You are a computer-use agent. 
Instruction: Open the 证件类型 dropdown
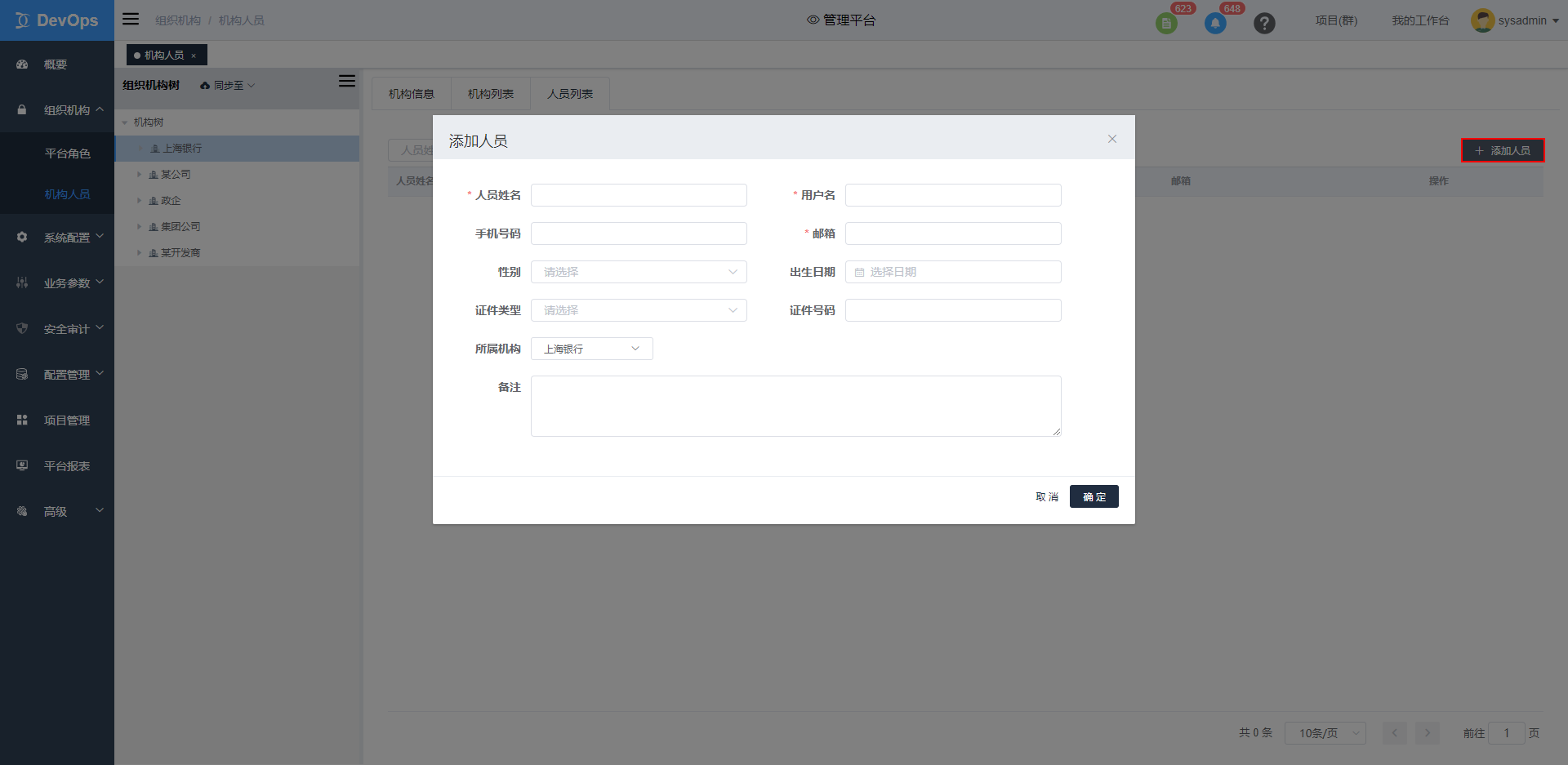[639, 310]
